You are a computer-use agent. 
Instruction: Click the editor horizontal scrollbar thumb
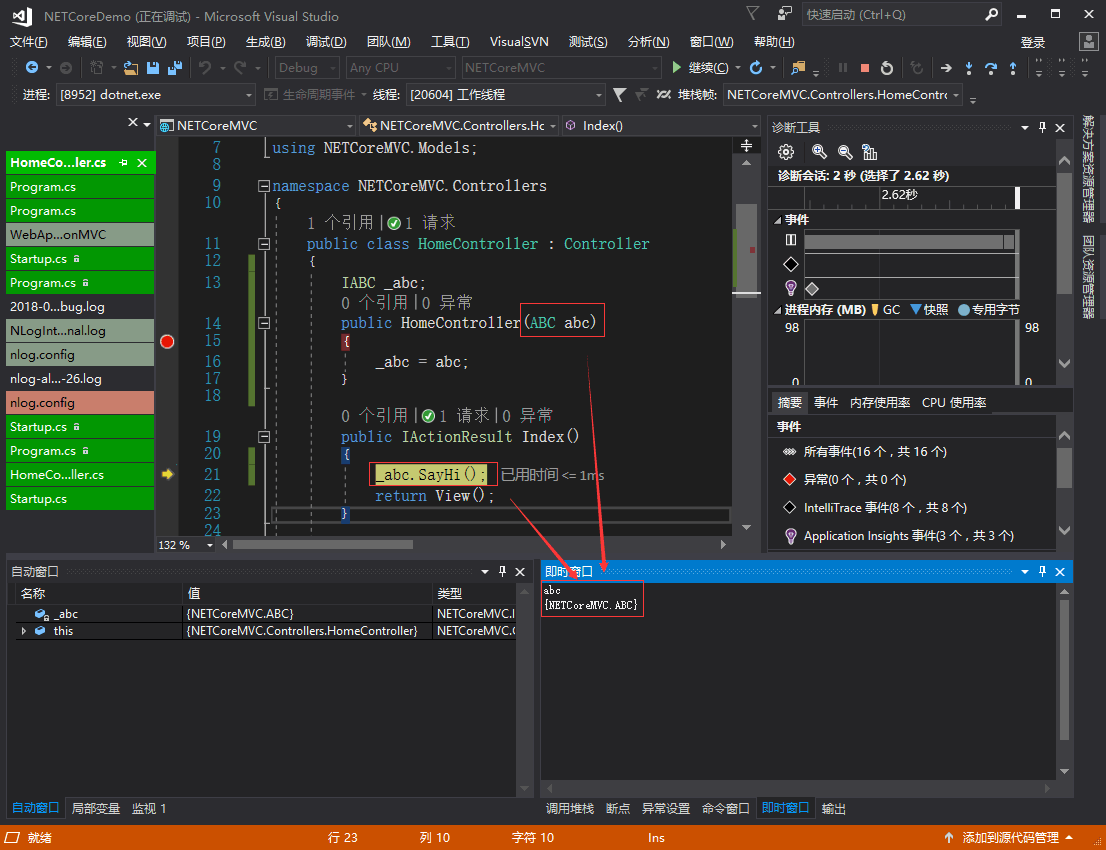(x=322, y=545)
